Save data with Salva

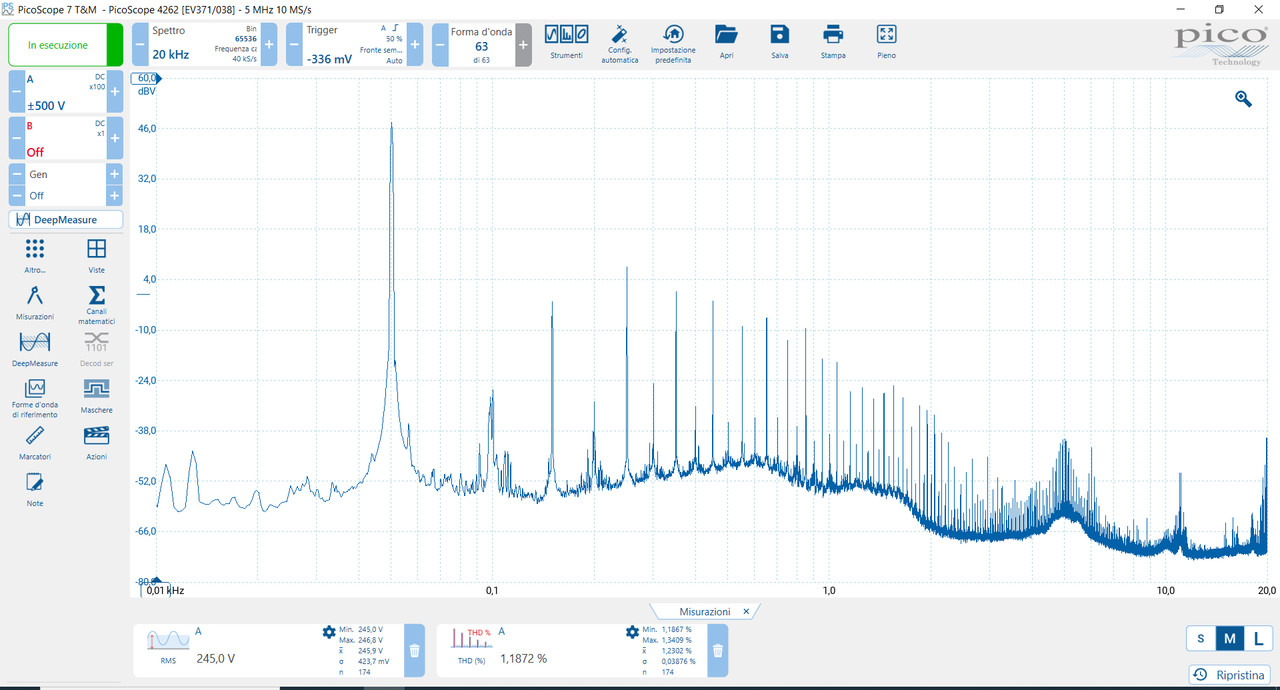[x=780, y=42]
